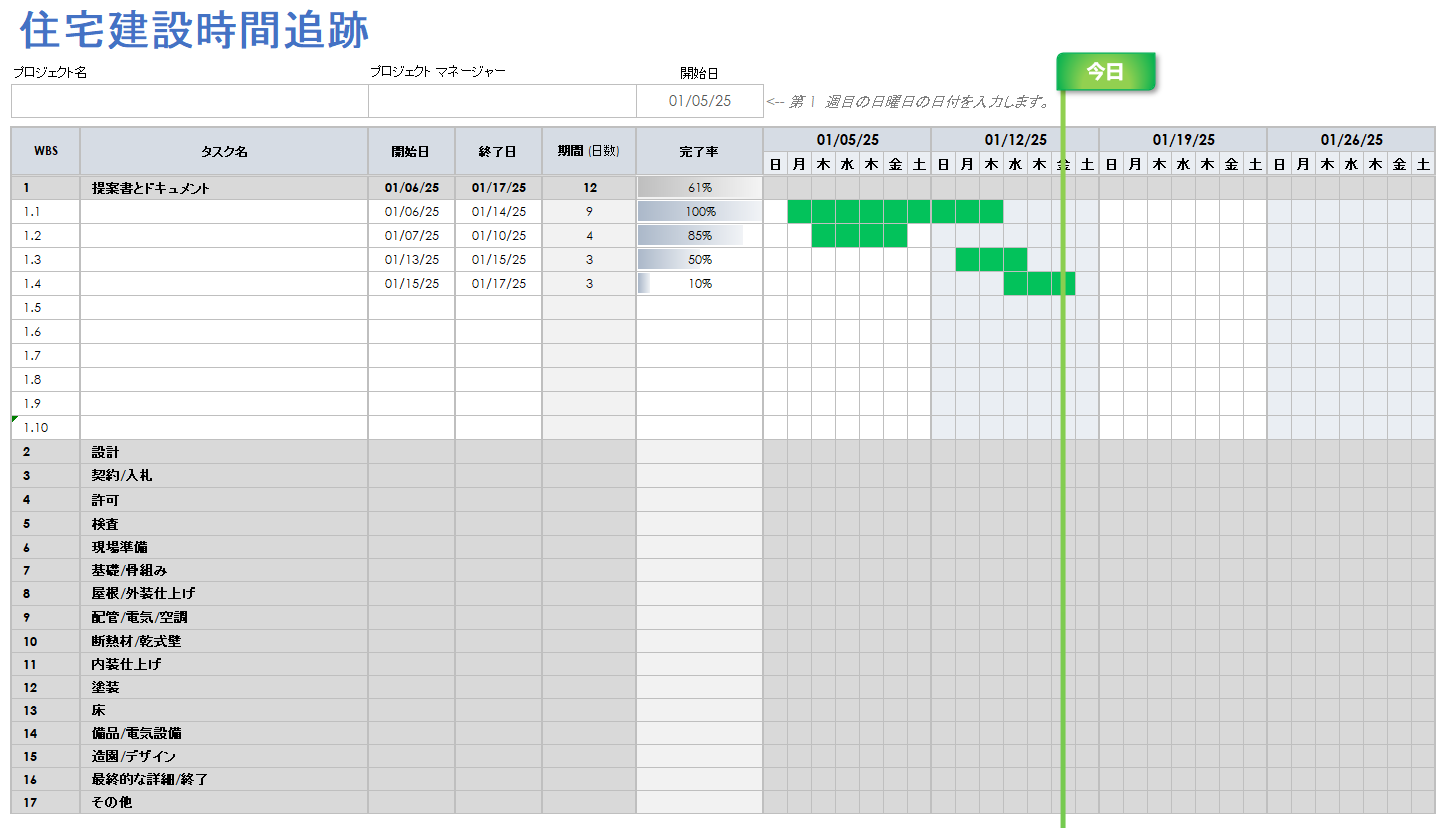
Task: Select the WBS cell 1.6
Action: coord(46,332)
